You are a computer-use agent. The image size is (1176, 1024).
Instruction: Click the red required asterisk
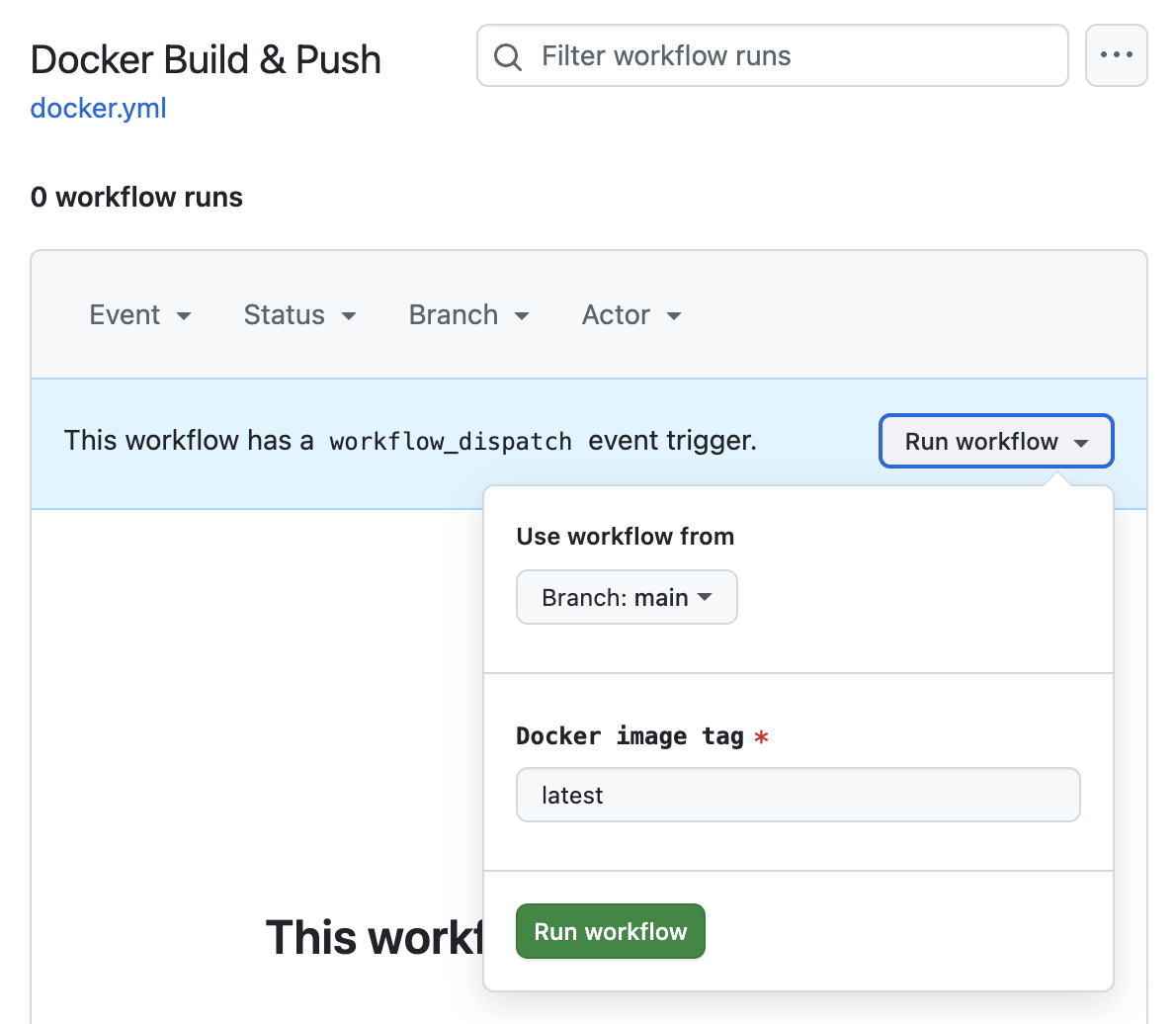[x=761, y=737]
